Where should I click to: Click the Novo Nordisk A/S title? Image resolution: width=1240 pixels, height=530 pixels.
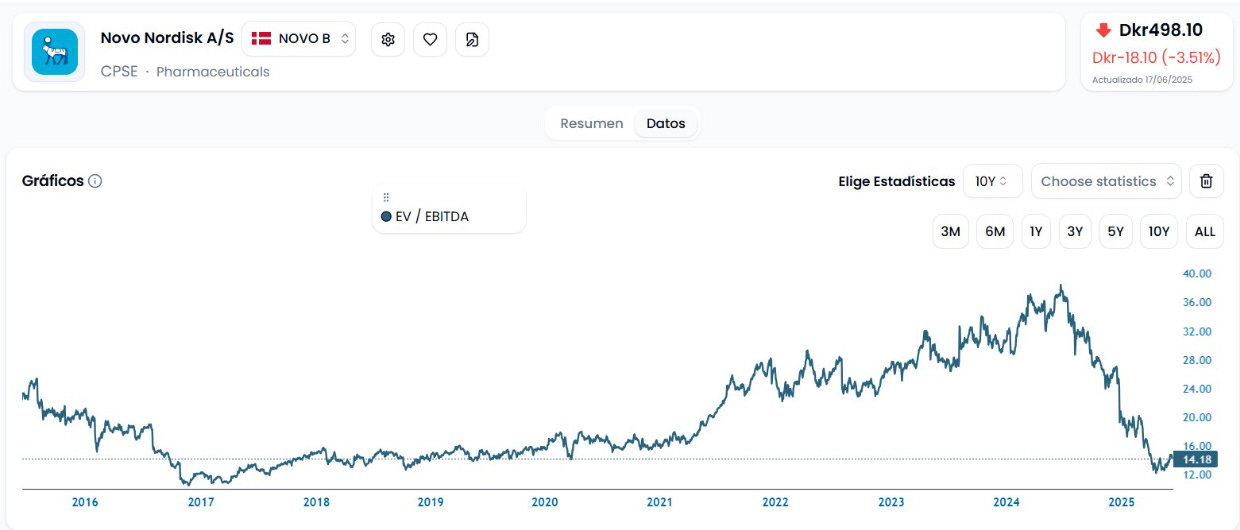167,38
